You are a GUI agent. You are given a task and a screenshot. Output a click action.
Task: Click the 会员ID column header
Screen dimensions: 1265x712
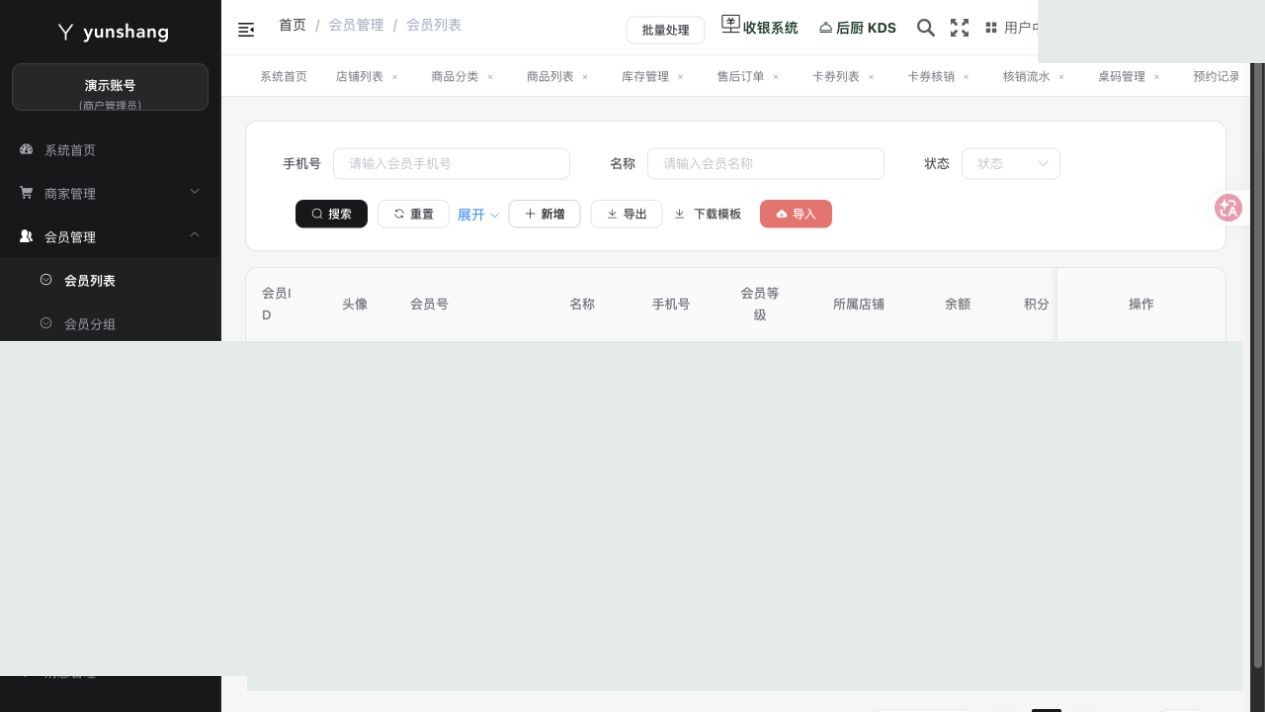point(277,304)
